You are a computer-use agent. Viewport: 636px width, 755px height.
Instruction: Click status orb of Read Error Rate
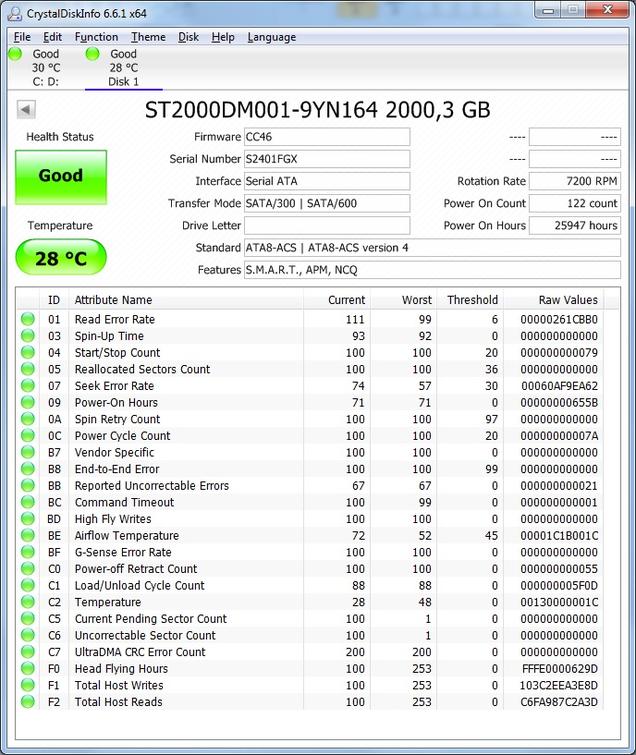(28, 319)
